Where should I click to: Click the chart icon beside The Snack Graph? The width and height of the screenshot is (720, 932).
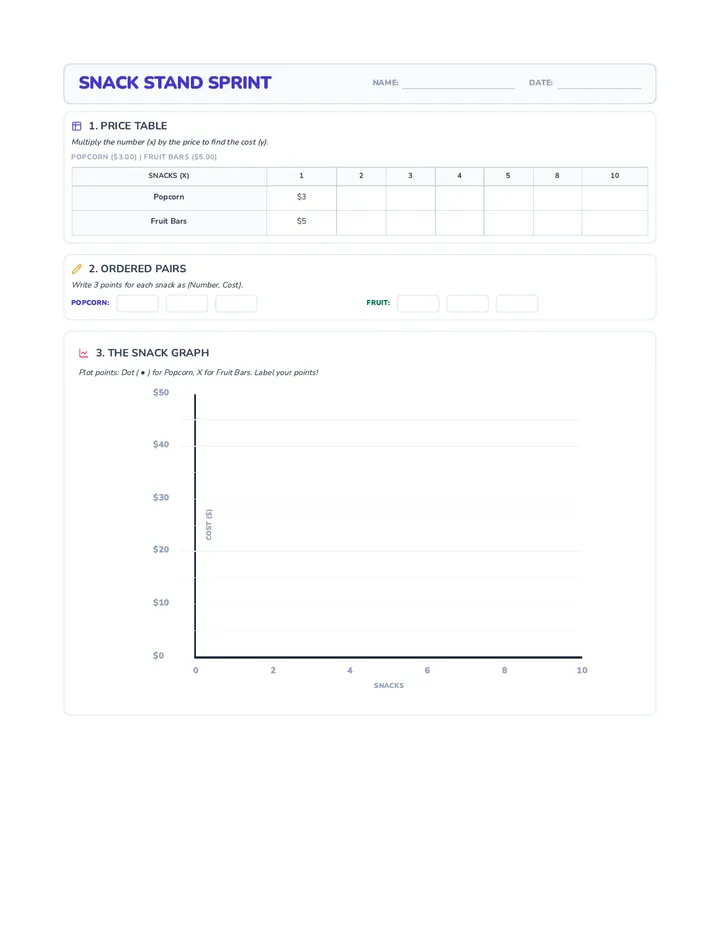84,353
